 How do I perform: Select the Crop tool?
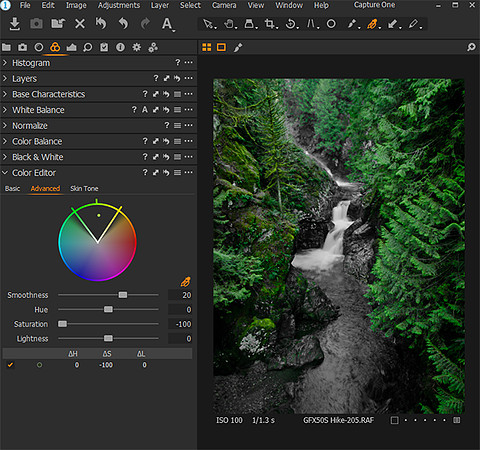[270, 24]
